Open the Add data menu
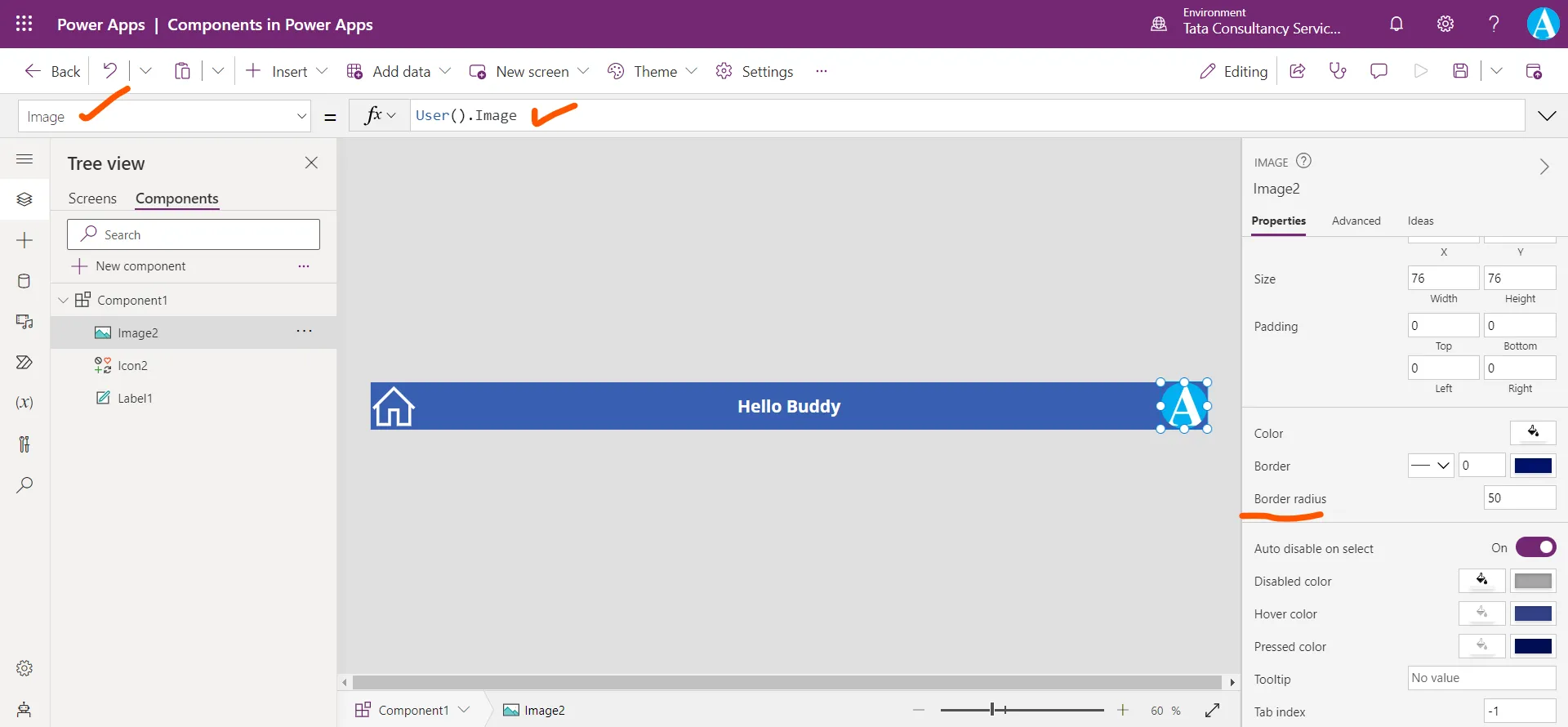Viewport: 1568px width, 727px height. 399,71
